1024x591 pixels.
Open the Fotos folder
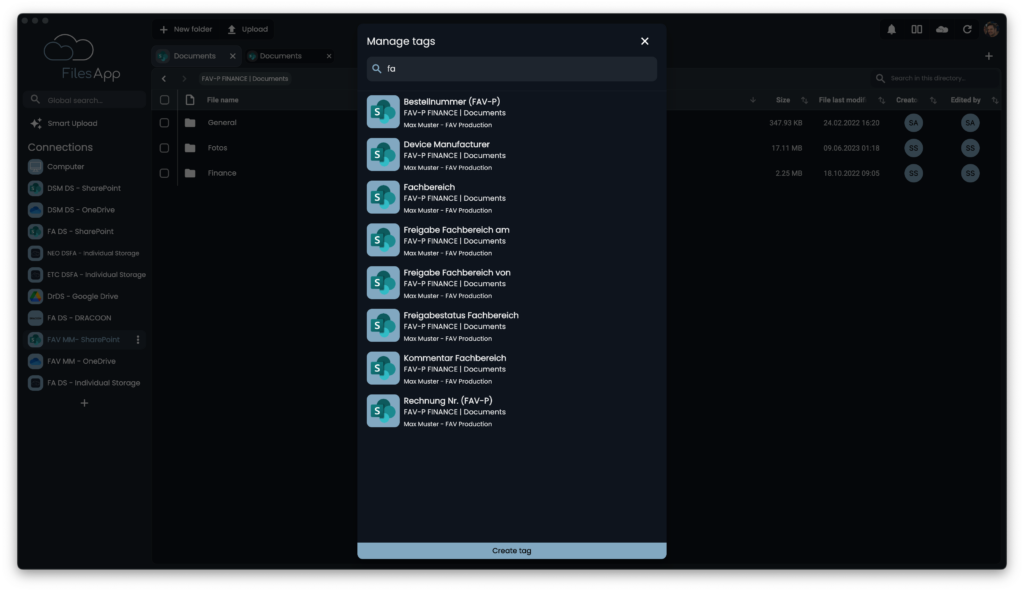point(217,148)
